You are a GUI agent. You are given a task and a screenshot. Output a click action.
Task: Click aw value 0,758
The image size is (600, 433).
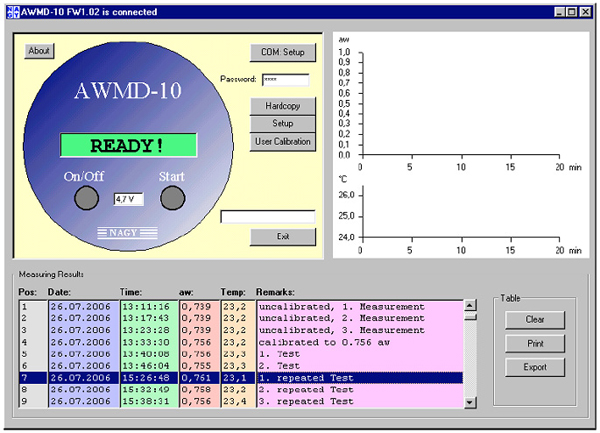click(196, 390)
